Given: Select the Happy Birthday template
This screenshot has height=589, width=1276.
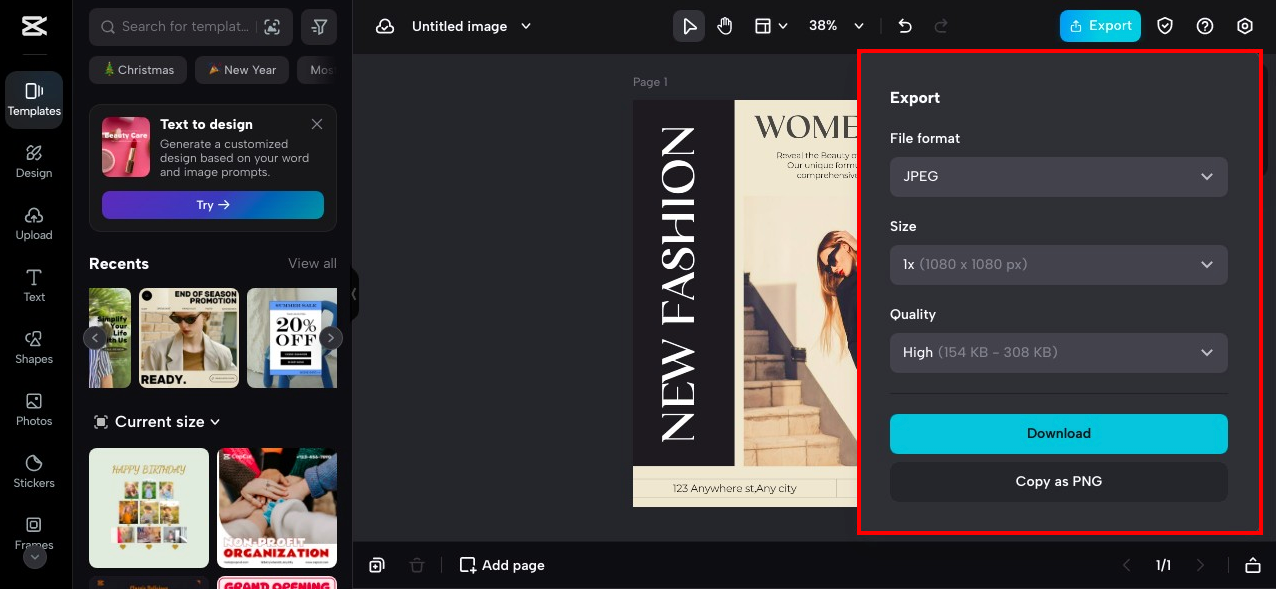Looking at the screenshot, I should pyautogui.click(x=149, y=508).
